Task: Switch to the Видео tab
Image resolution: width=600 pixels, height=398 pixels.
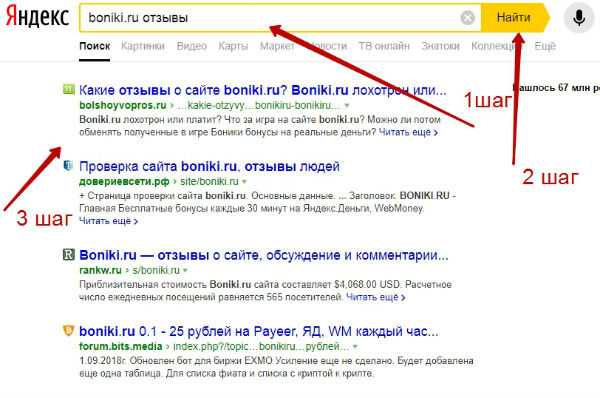Action: [191, 46]
